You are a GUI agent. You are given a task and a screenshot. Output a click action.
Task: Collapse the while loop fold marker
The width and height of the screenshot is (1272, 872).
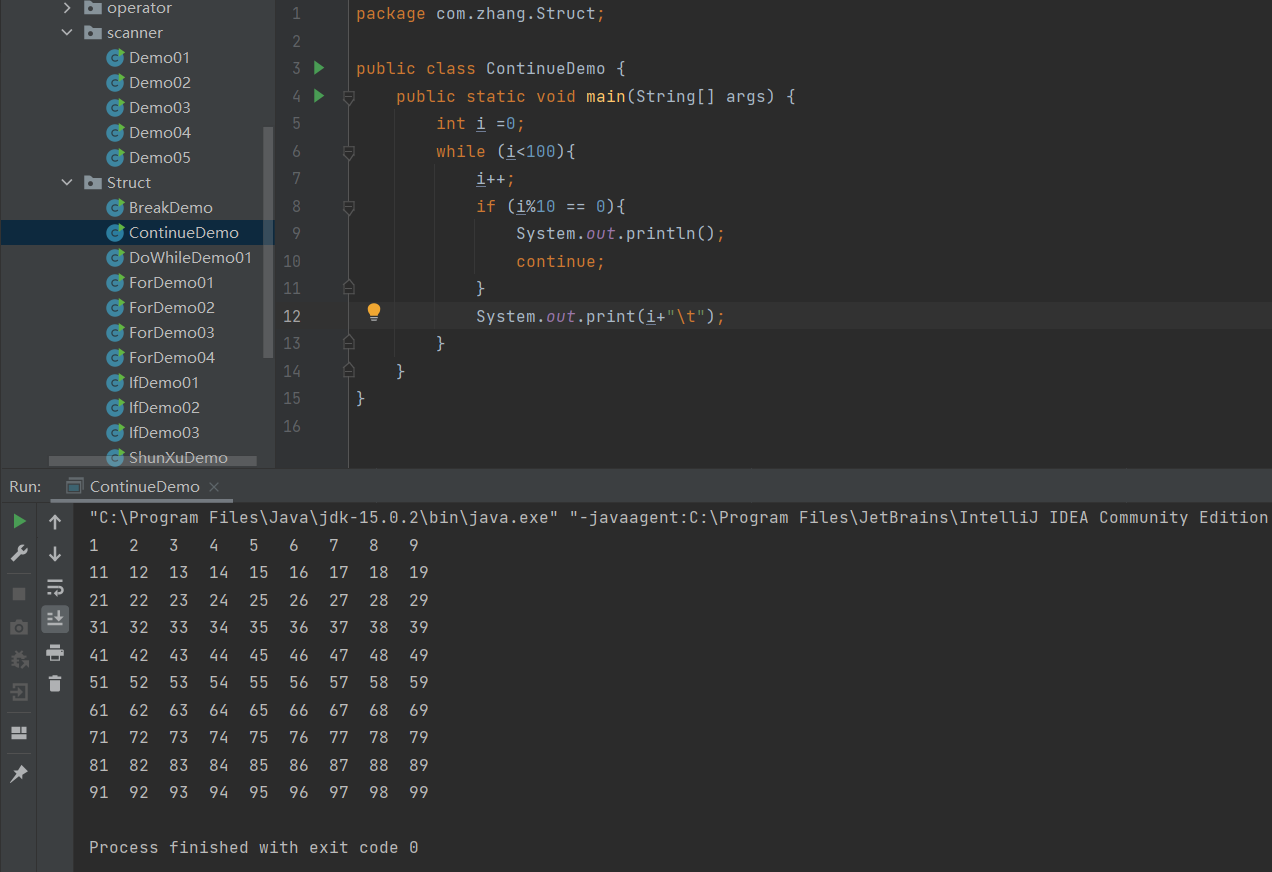point(348,152)
